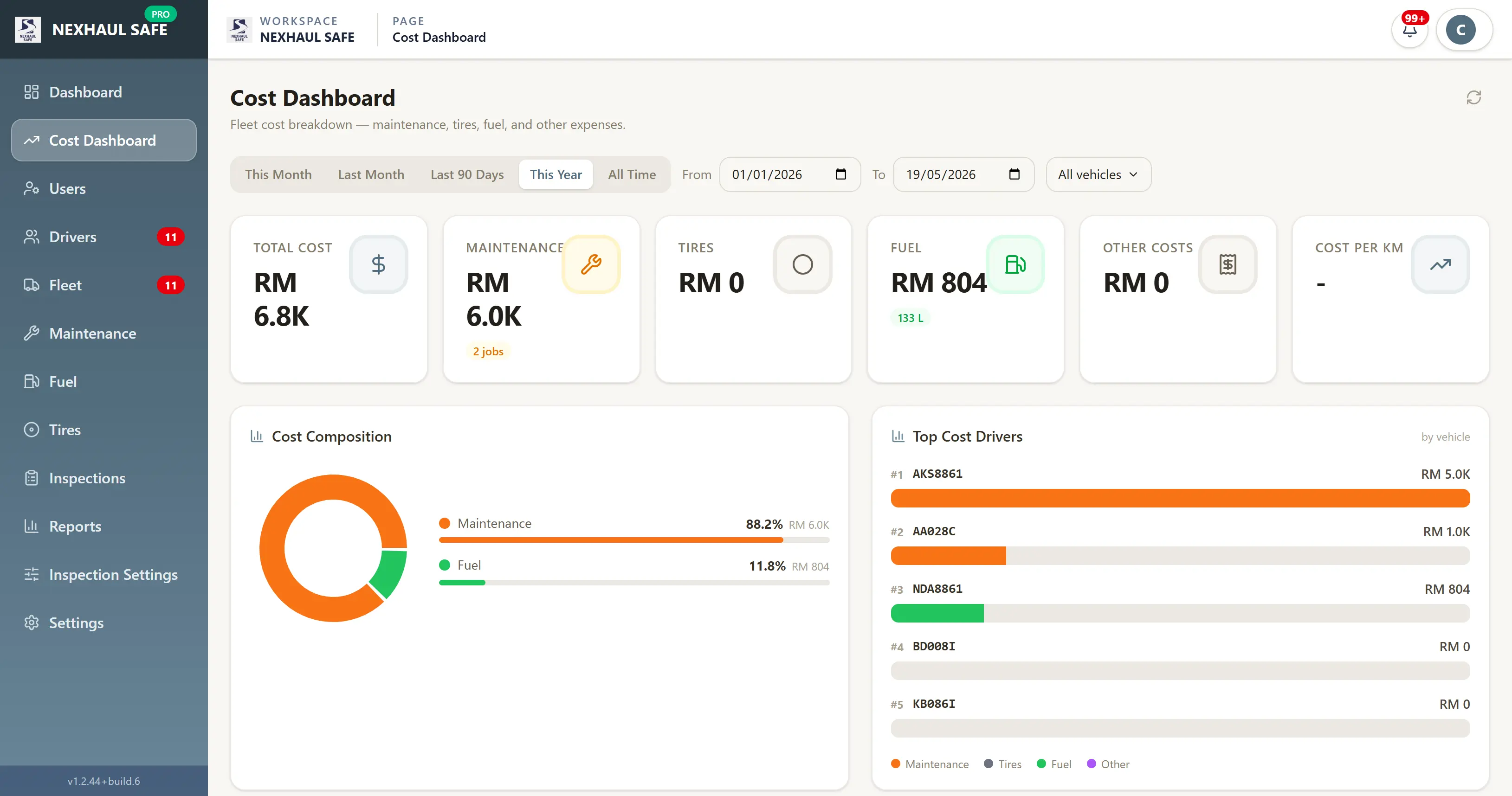
Task: Select the Last 90 Days range tab
Action: [467, 174]
